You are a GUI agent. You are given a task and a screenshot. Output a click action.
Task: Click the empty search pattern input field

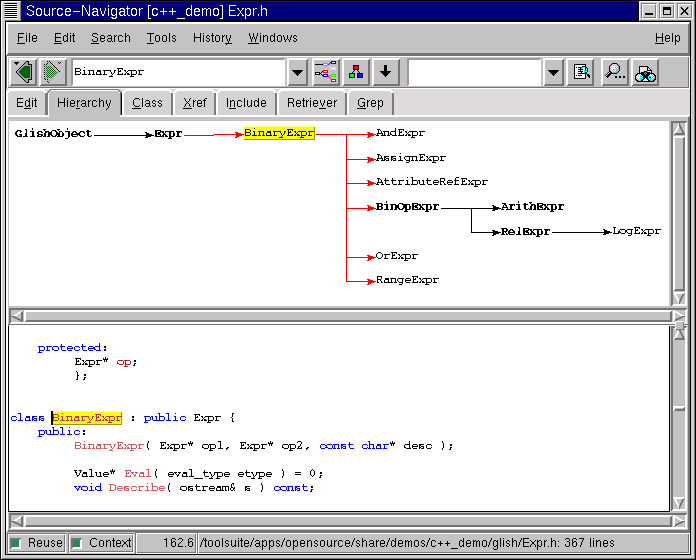tap(474, 72)
